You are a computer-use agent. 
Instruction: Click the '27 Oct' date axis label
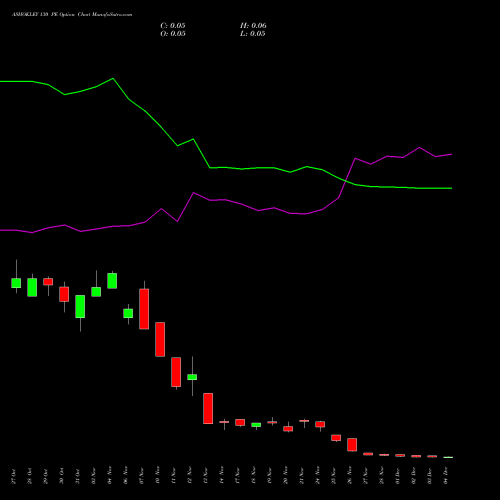pos(14,476)
